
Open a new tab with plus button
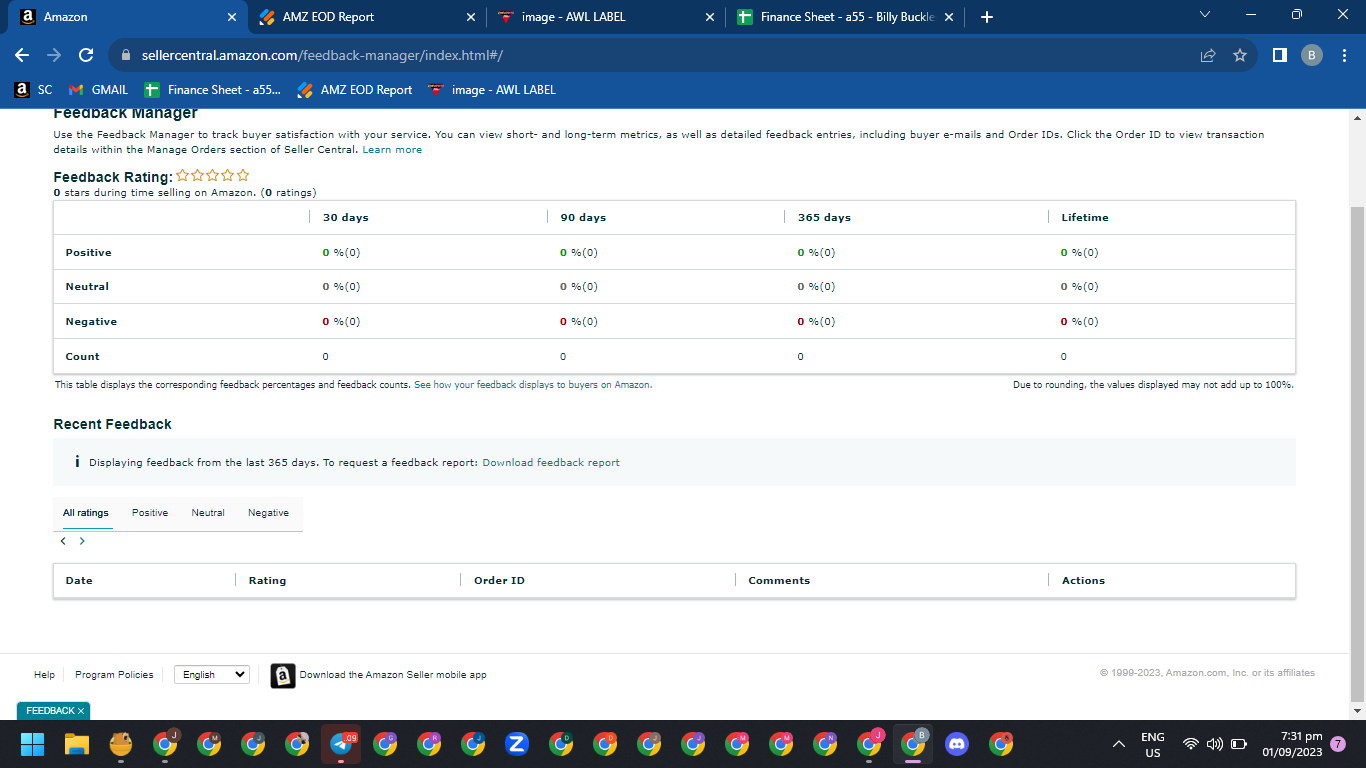(x=987, y=17)
